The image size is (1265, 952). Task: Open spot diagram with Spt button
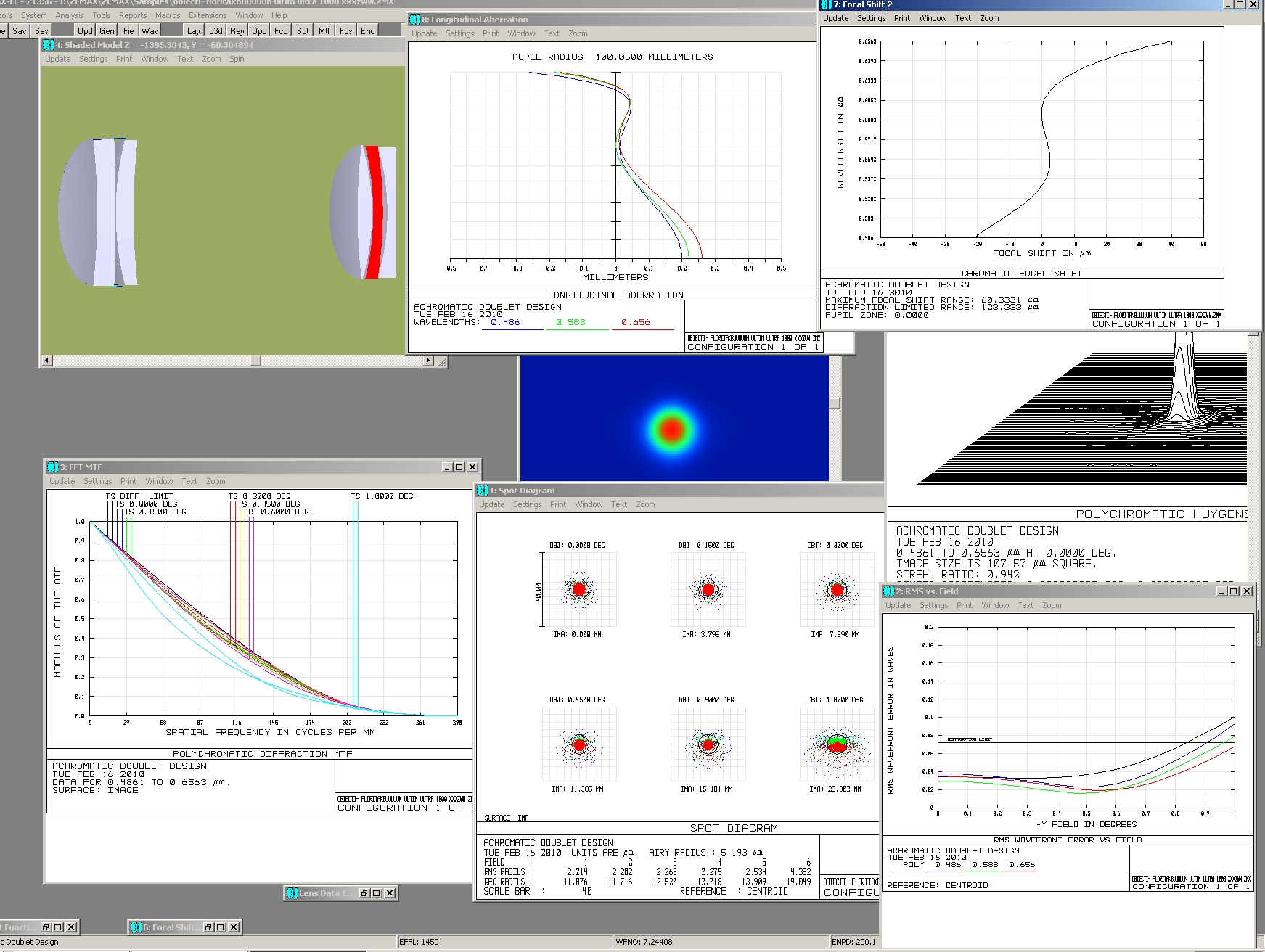tap(303, 30)
